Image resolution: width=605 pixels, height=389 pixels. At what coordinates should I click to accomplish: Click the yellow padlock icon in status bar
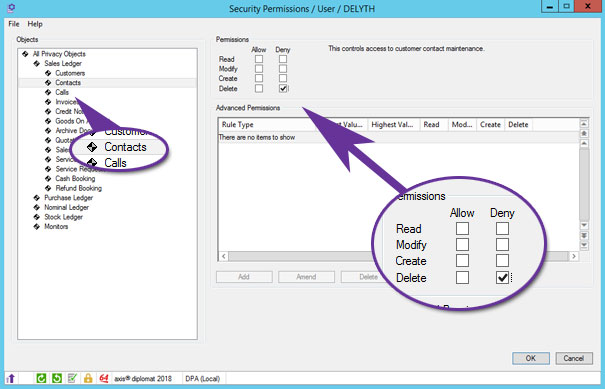coord(88,378)
